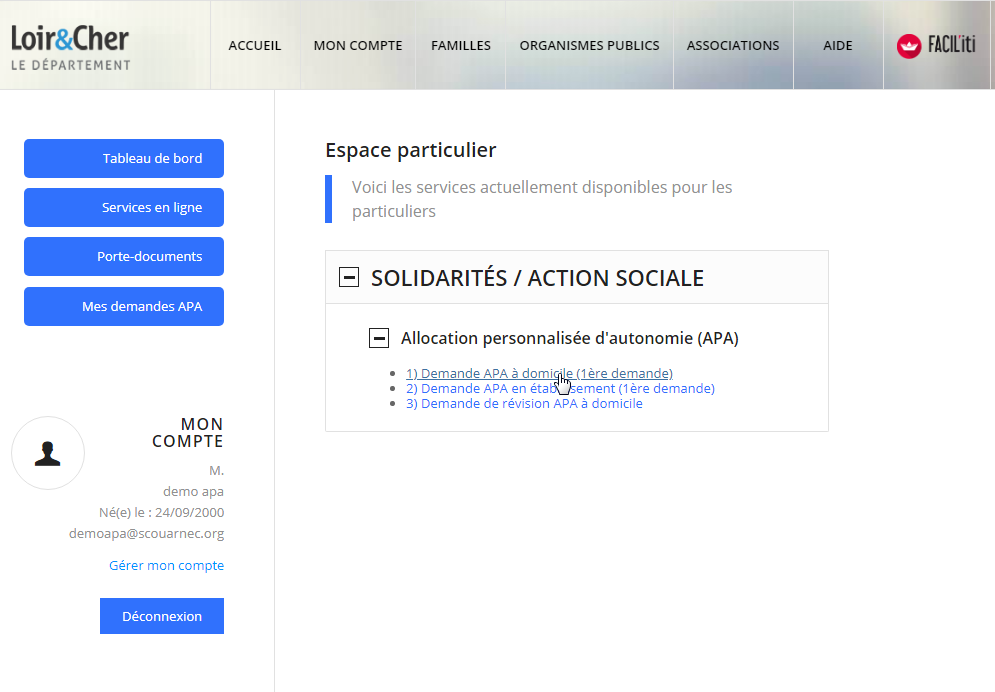Open the FAMILLES tab
The image size is (995, 692).
460,45
